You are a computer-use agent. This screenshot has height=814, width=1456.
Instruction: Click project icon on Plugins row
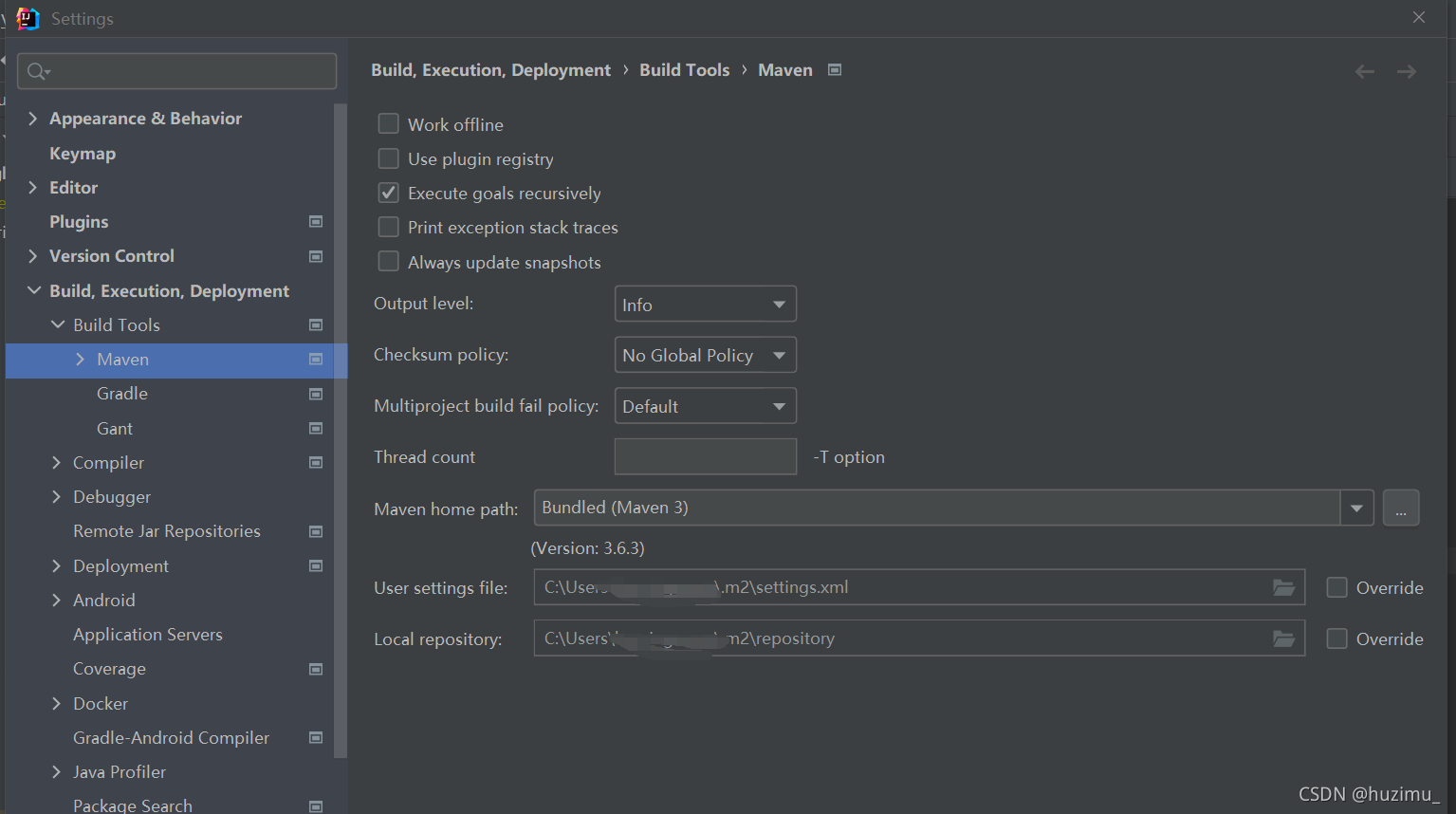(x=316, y=221)
